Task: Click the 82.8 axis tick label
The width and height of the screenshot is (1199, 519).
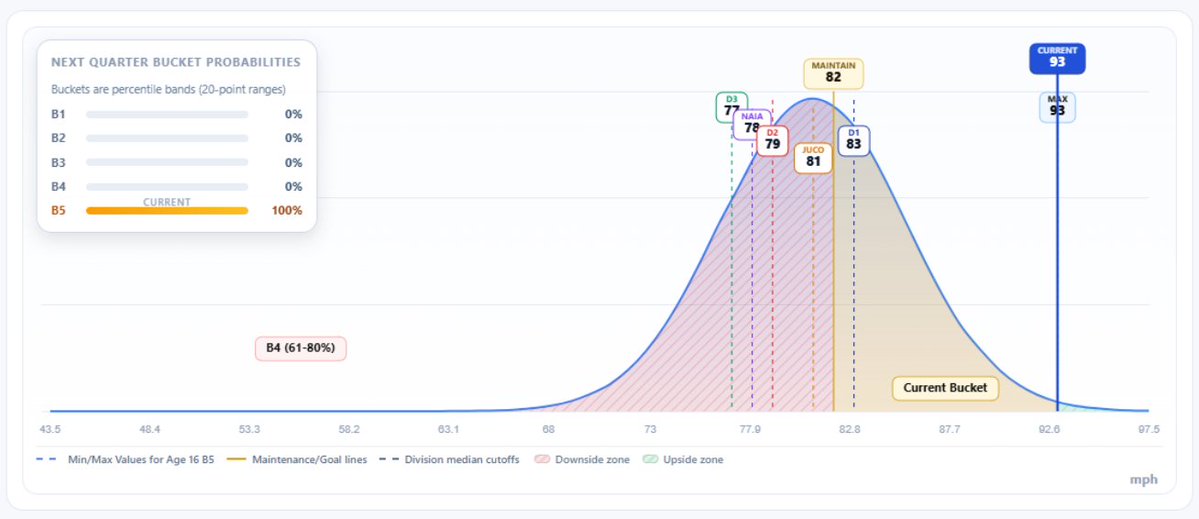Action: 849,430
